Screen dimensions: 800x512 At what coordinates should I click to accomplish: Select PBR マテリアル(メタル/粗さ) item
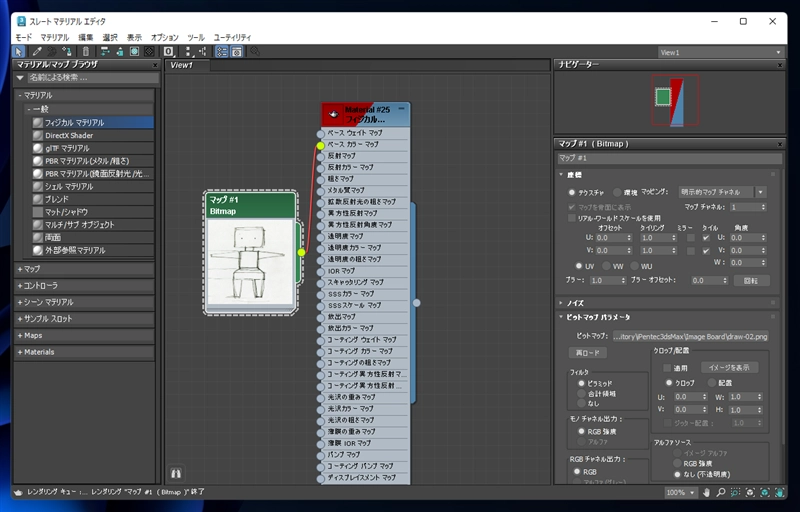(x=92, y=161)
